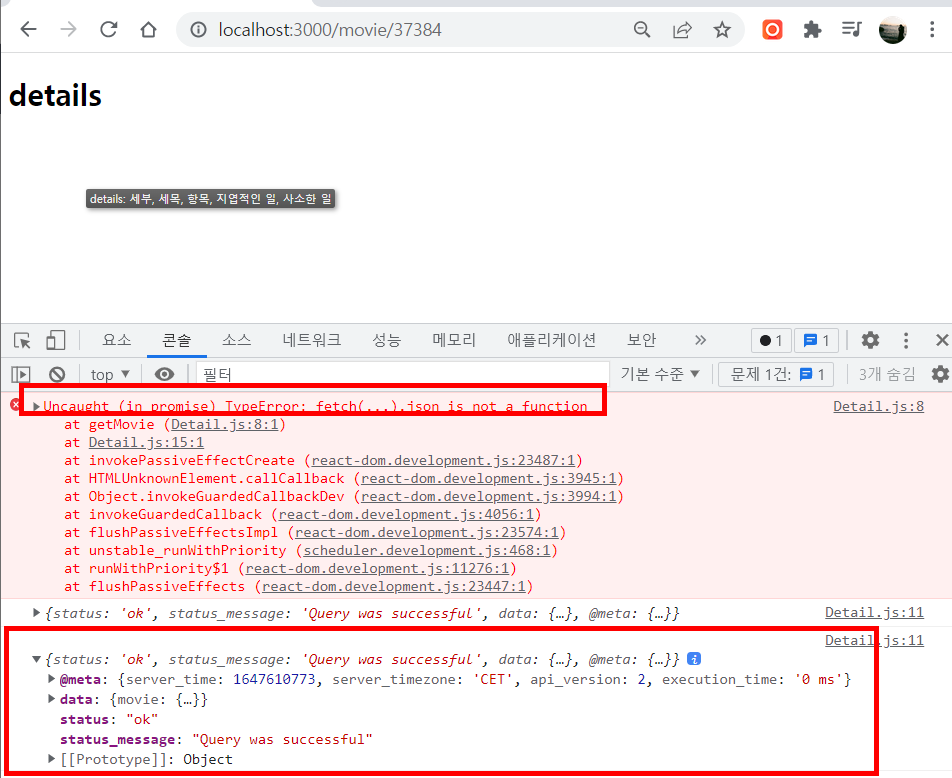This screenshot has height=778, width=952.
Task: Open react-dom.development.js:23487:1 link
Action: point(443,460)
